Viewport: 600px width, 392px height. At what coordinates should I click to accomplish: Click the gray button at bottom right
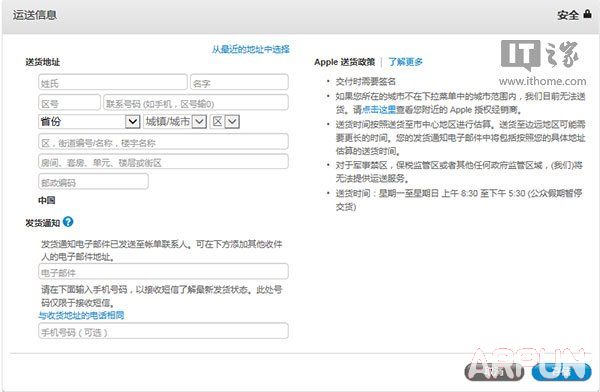coord(494,371)
